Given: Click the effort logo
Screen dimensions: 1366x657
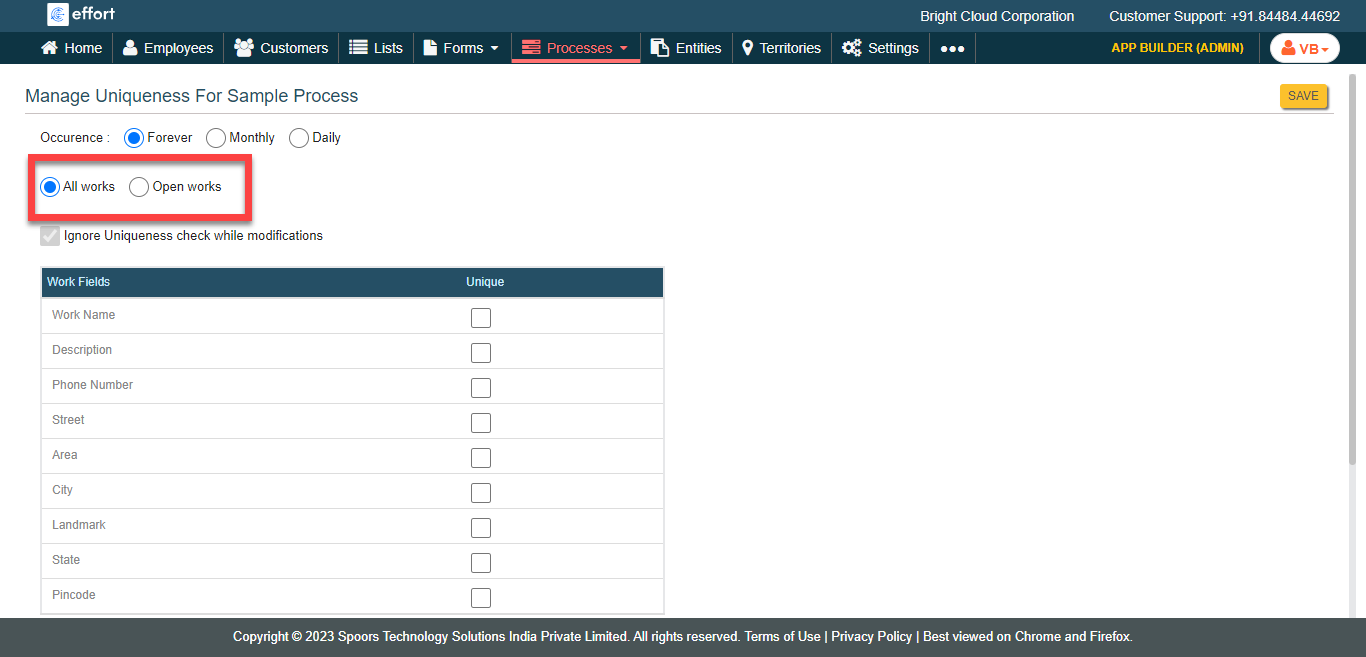Looking at the screenshot, I should click(x=82, y=14).
